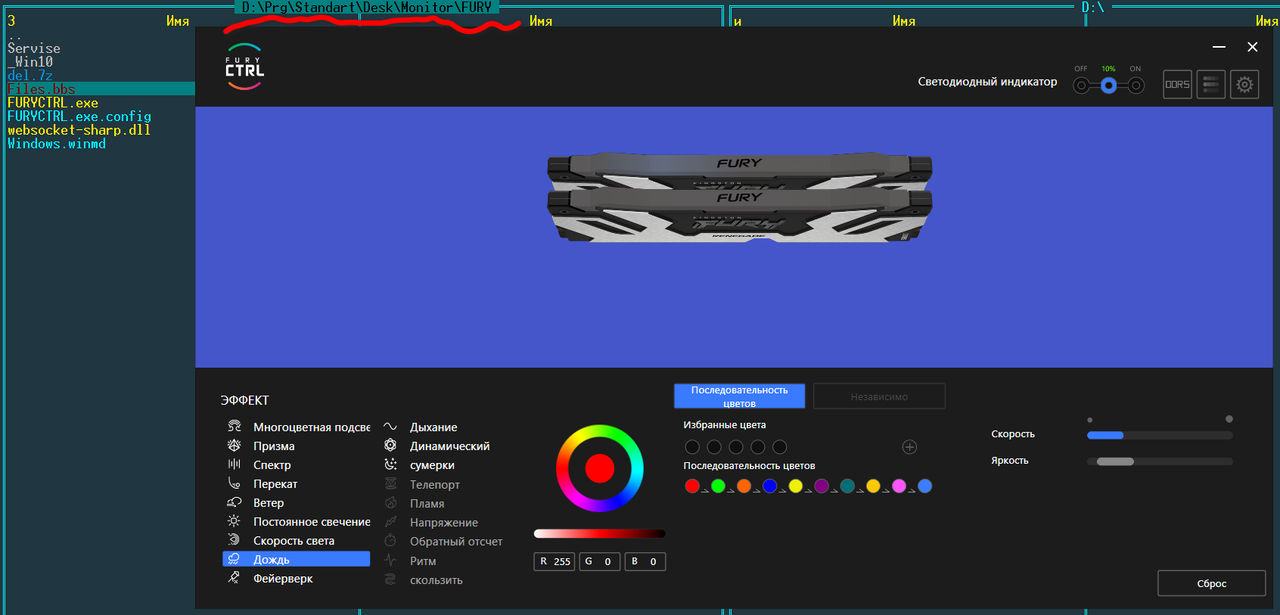Click the red shade gradient bar
This screenshot has height=615, width=1280.
point(599,534)
